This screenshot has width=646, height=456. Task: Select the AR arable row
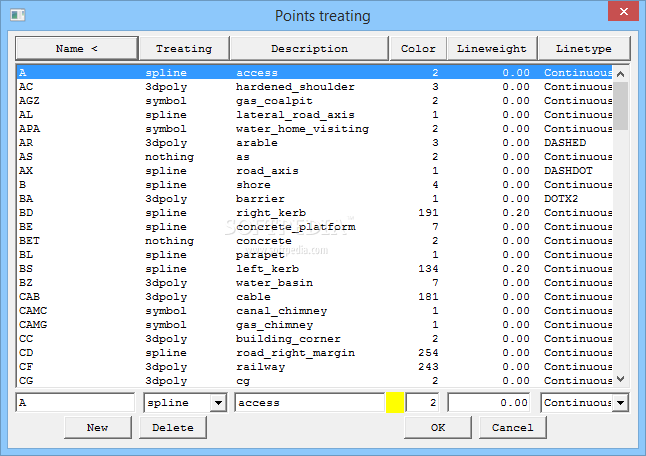315,143
